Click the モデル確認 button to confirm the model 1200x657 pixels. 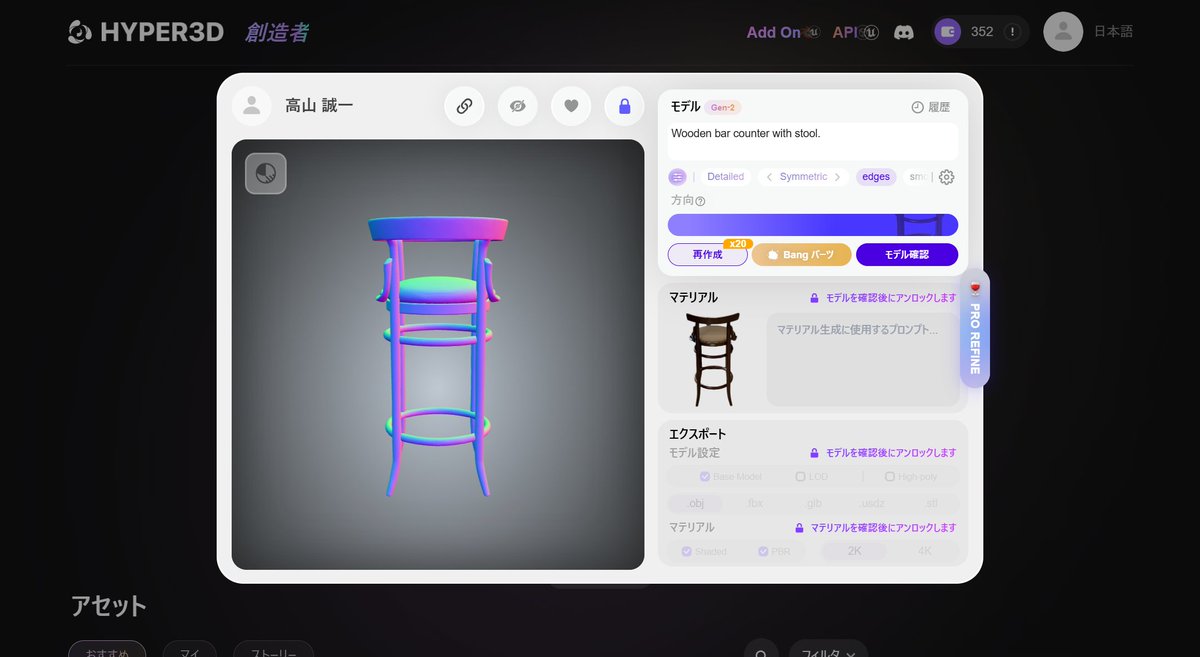907,254
